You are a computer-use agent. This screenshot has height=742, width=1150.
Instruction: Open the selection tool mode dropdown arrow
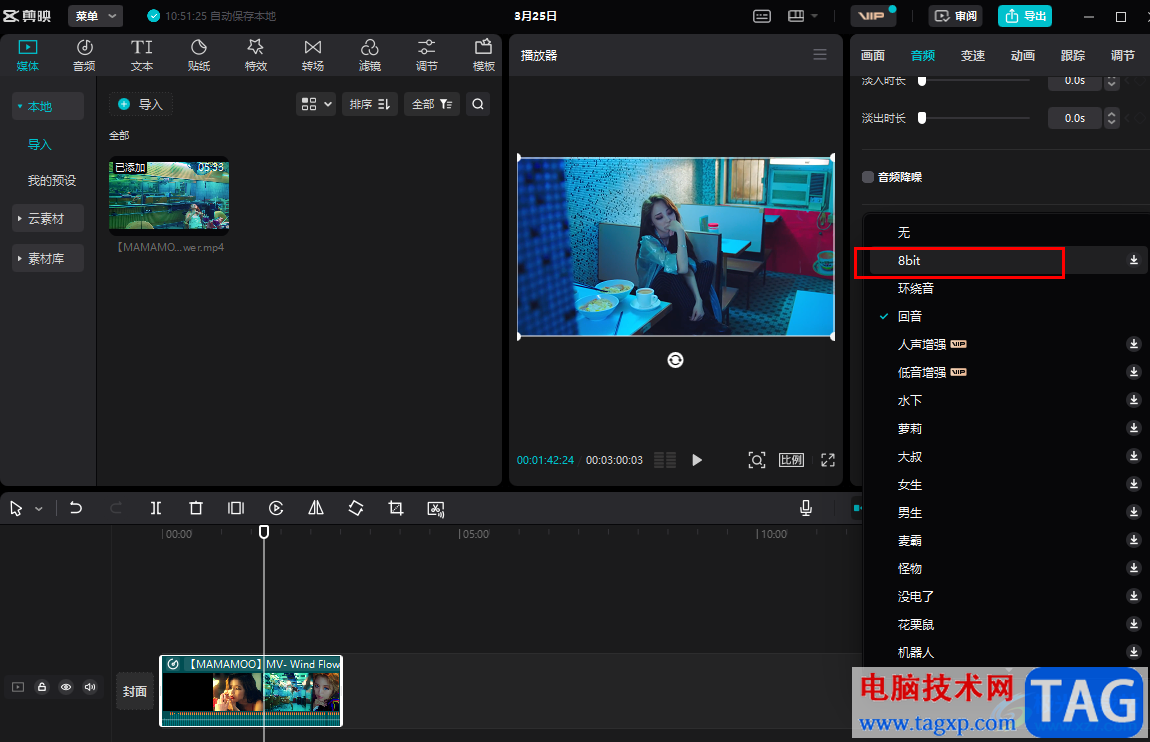click(x=39, y=508)
